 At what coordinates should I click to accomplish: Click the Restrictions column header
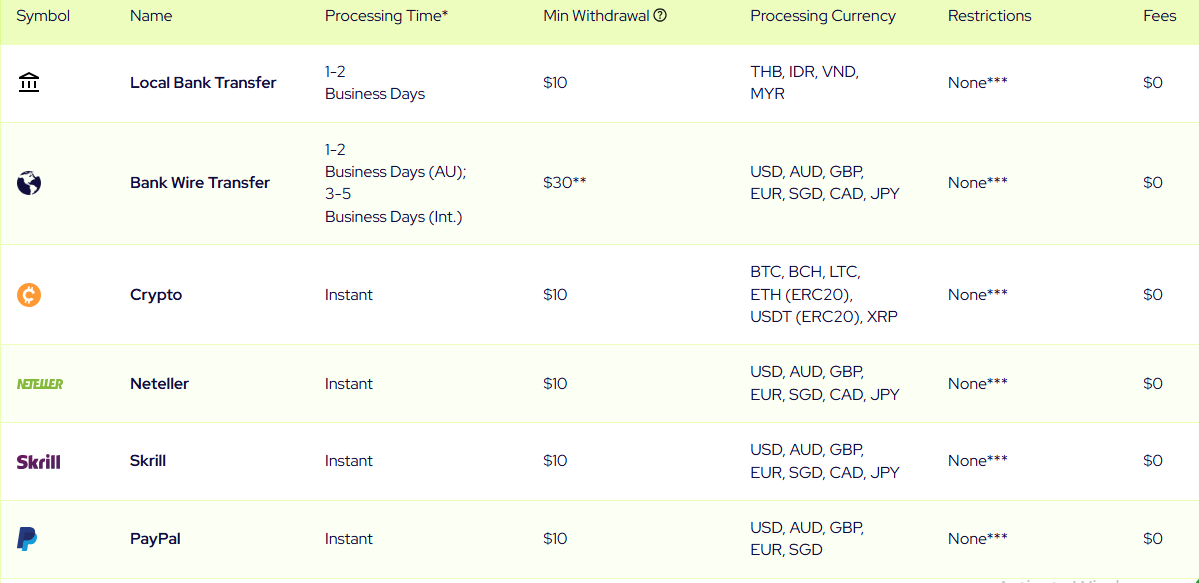click(989, 16)
